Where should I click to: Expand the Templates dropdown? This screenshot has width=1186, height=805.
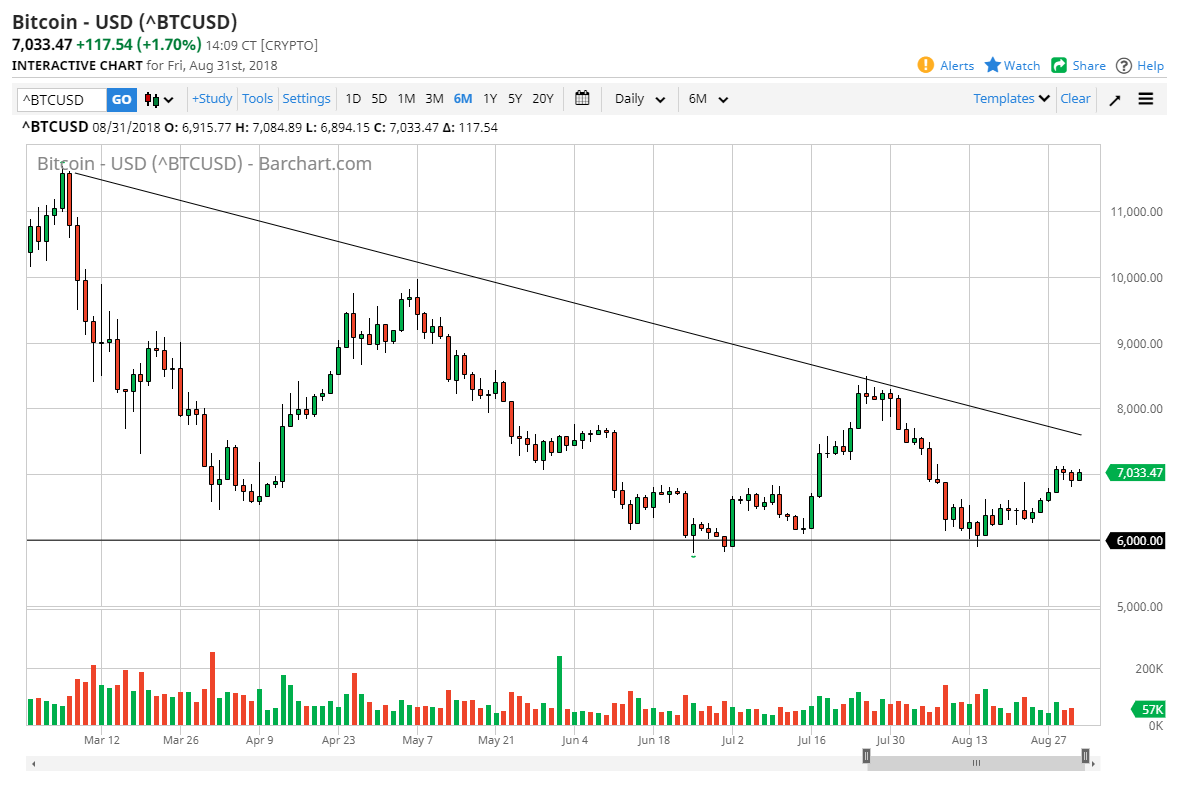tap(1010, 98)
